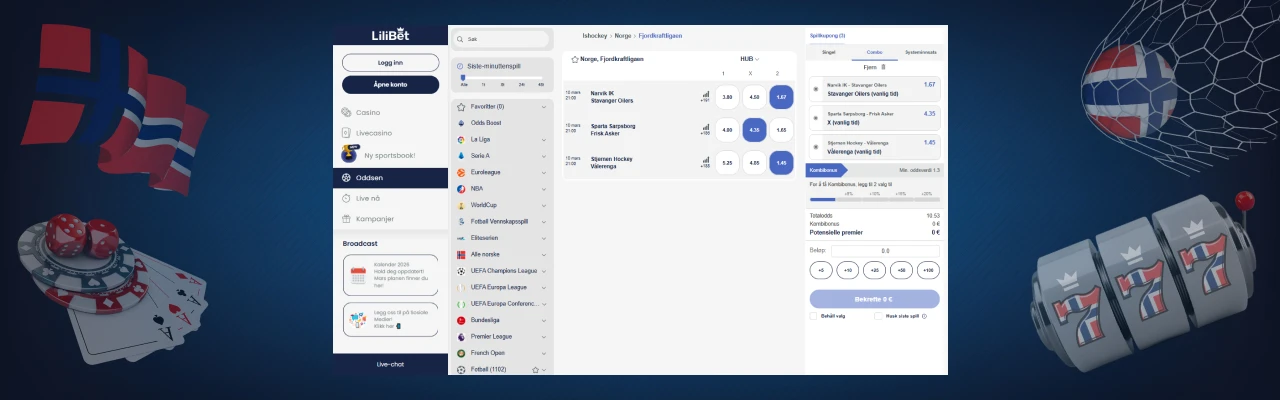Viewport: 1280px width, 400px height.
Task: Open Live nå via its clock icon
Action: point(347,198)
